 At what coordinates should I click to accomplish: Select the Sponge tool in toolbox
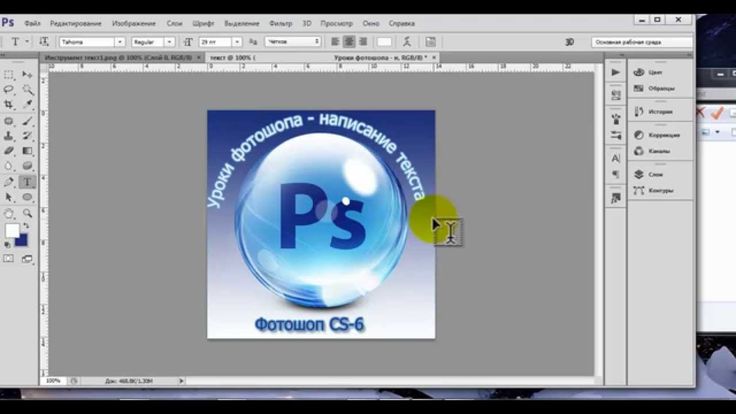[x=27, y=166]
